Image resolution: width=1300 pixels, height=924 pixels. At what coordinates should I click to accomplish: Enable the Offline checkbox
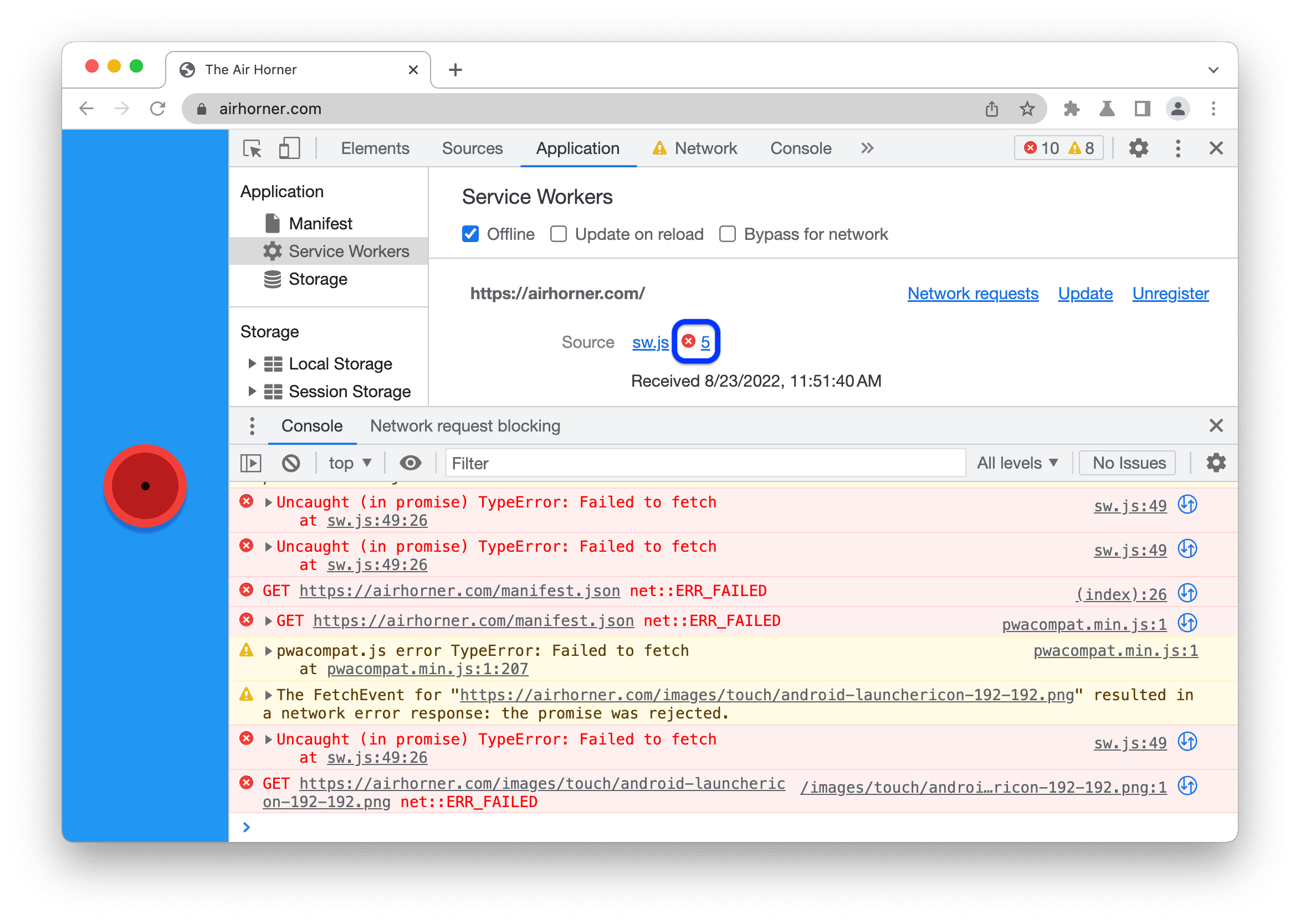pos(471,234)
